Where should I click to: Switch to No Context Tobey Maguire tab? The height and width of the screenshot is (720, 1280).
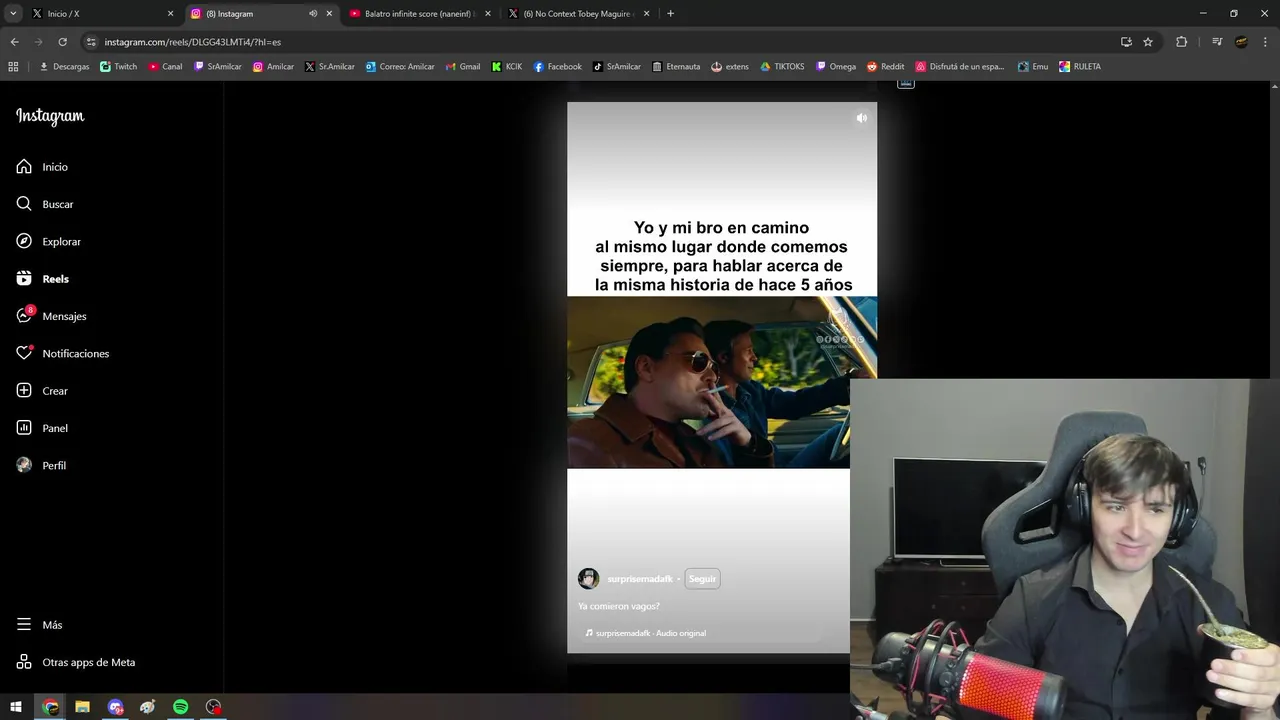[578, 14]
